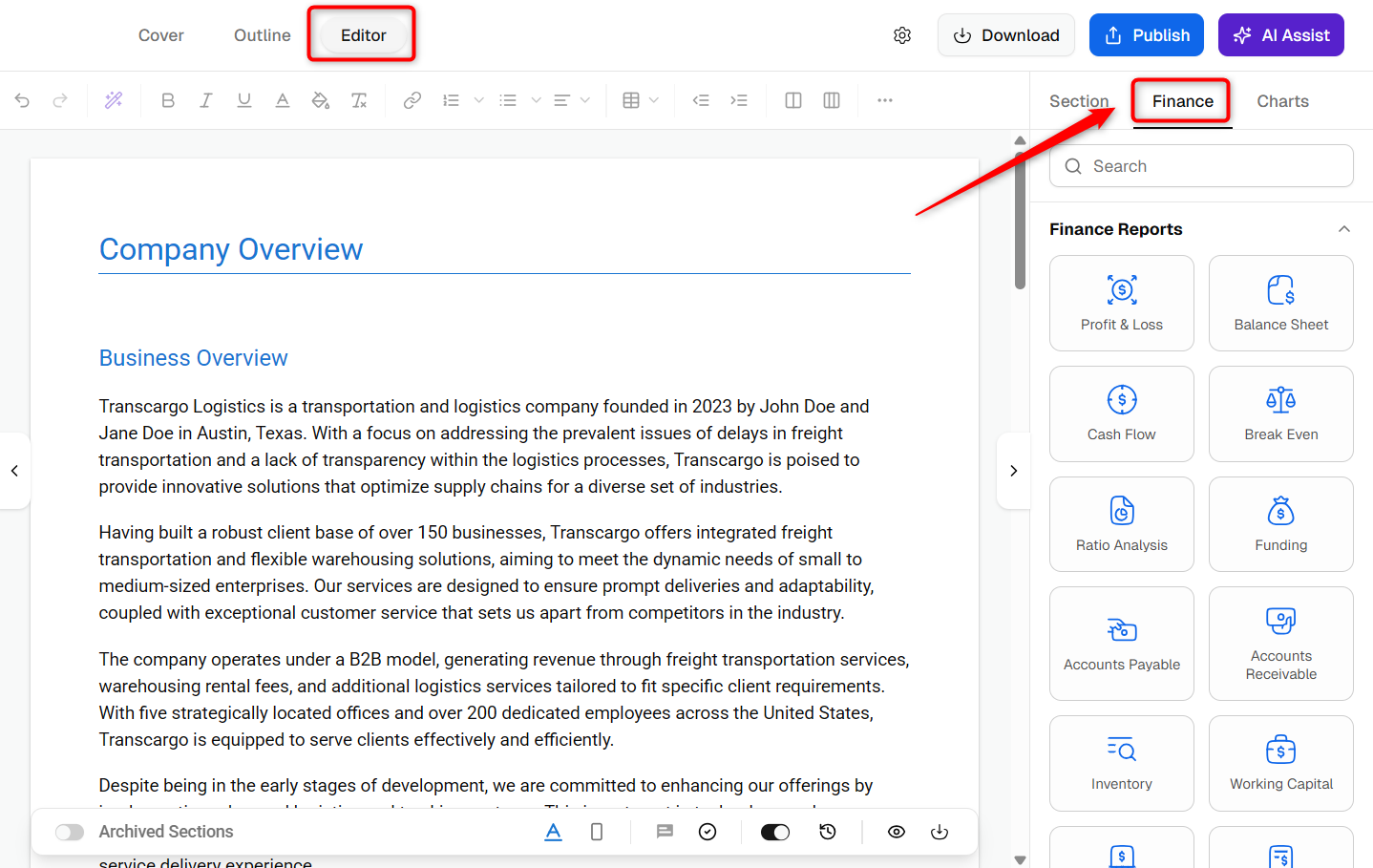Click the Download button
1373x868 pixels.
(1006, 35)
